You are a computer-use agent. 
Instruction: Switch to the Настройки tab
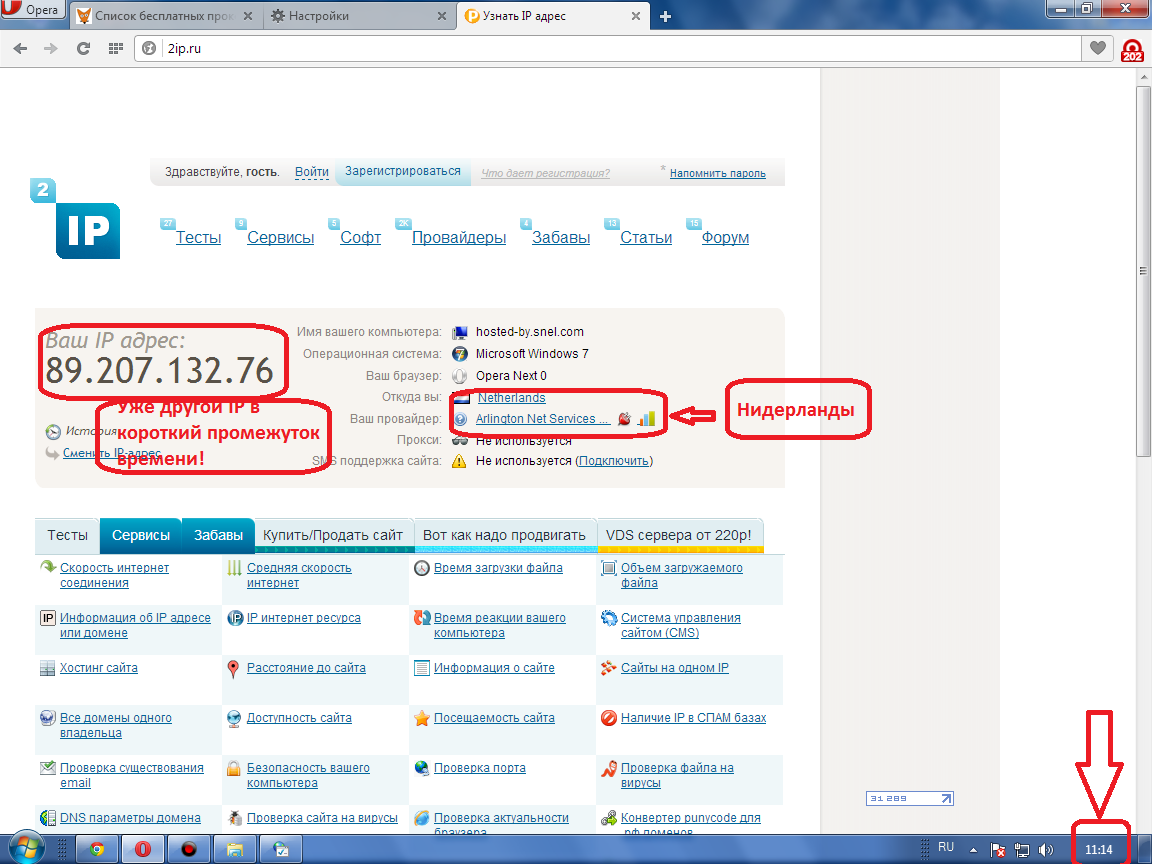[358, 16]
